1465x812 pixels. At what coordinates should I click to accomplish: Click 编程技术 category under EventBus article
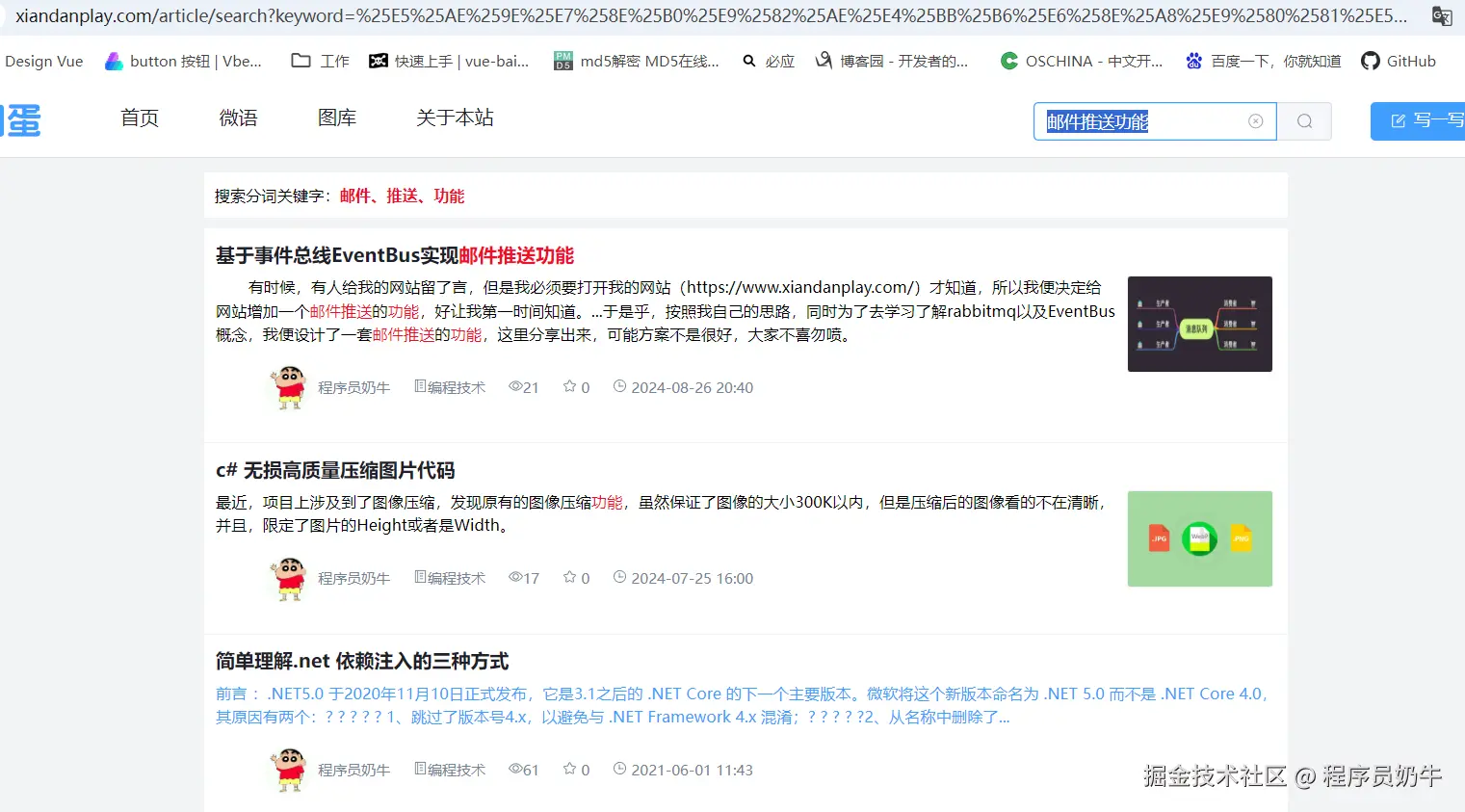click(x=450, y=387)
